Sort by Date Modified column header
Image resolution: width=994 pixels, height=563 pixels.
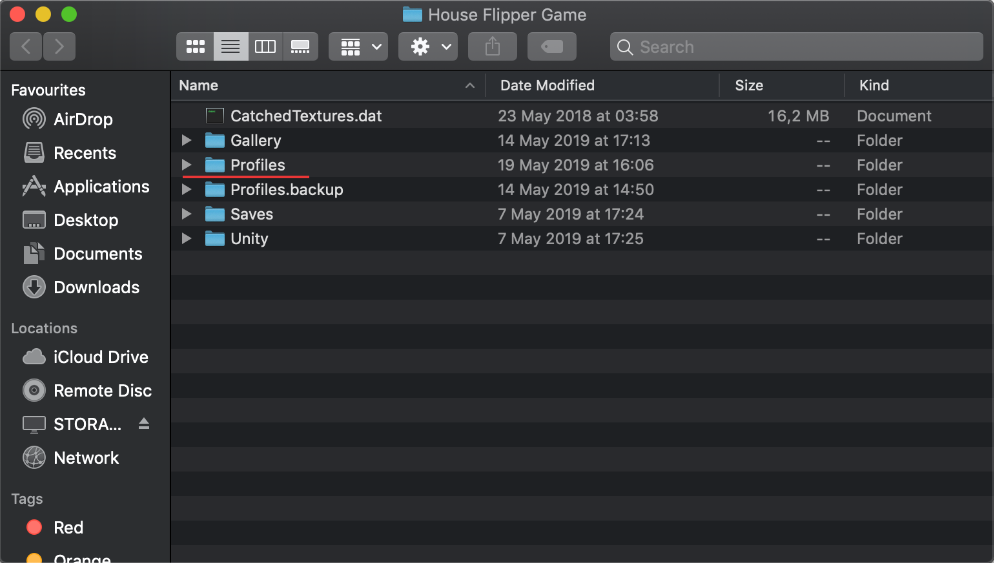547,86
